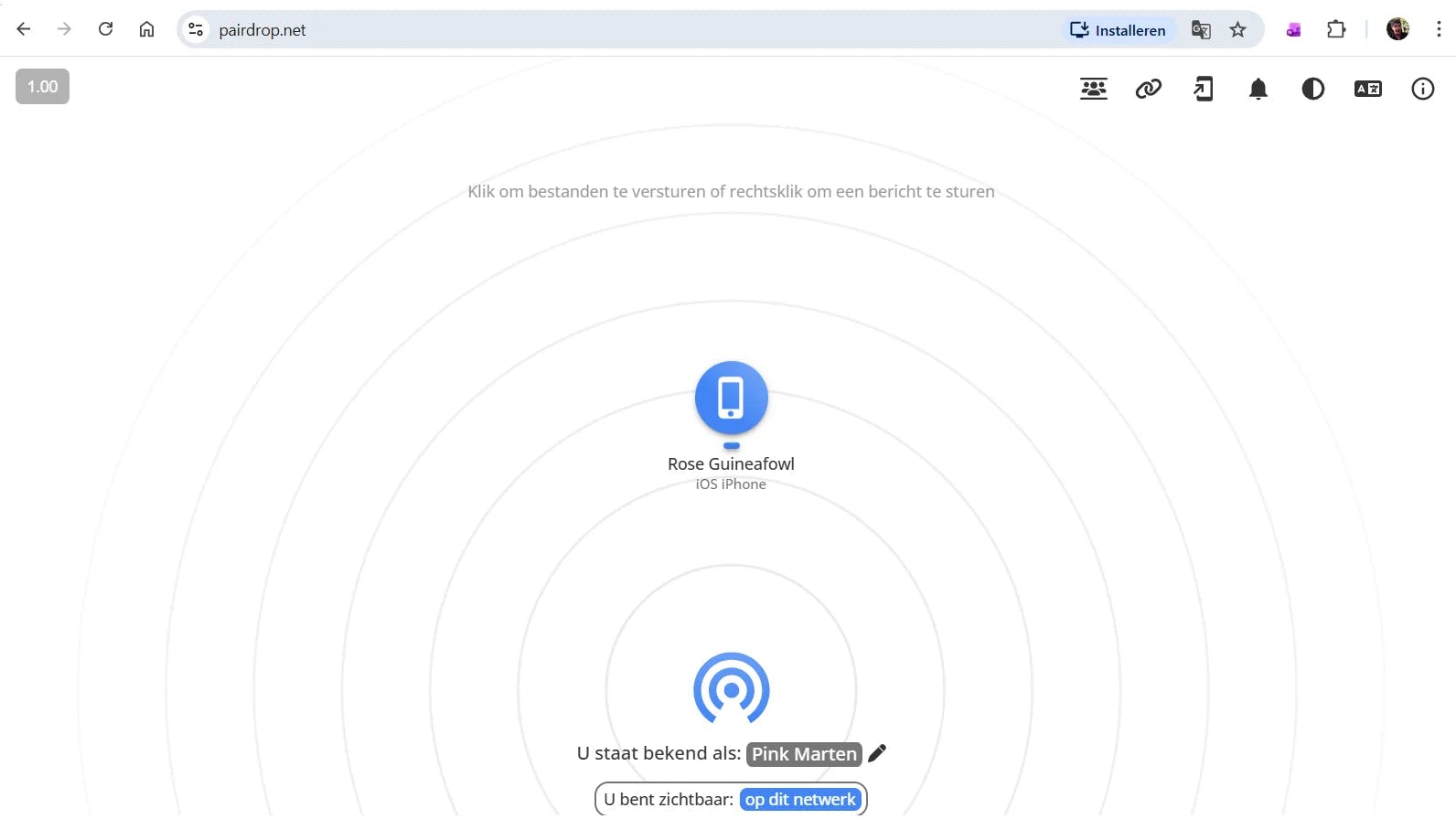Change language with the translate icon

pos(1368,89)
